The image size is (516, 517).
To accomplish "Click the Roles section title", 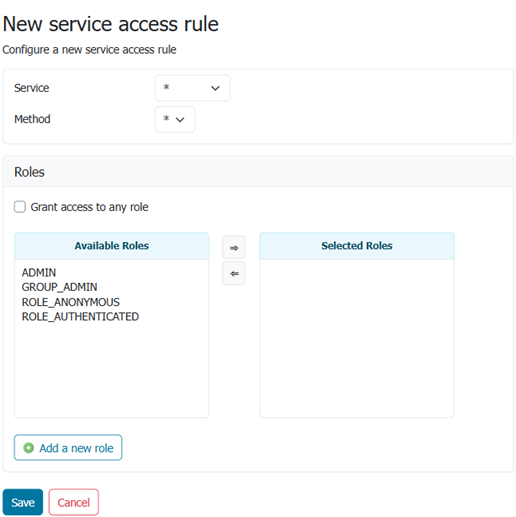I will click(29, 172).
